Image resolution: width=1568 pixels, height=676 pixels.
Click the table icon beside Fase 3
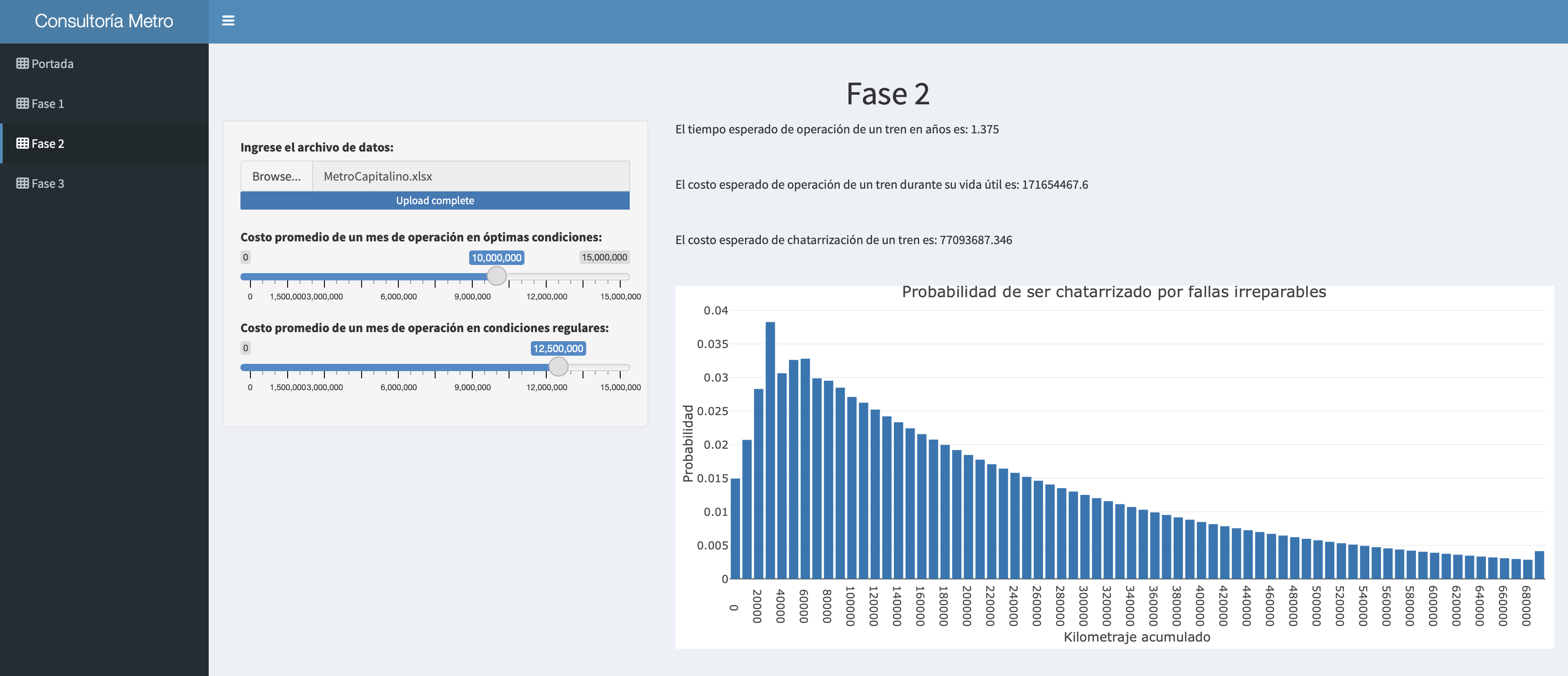[x=23, y=183]
